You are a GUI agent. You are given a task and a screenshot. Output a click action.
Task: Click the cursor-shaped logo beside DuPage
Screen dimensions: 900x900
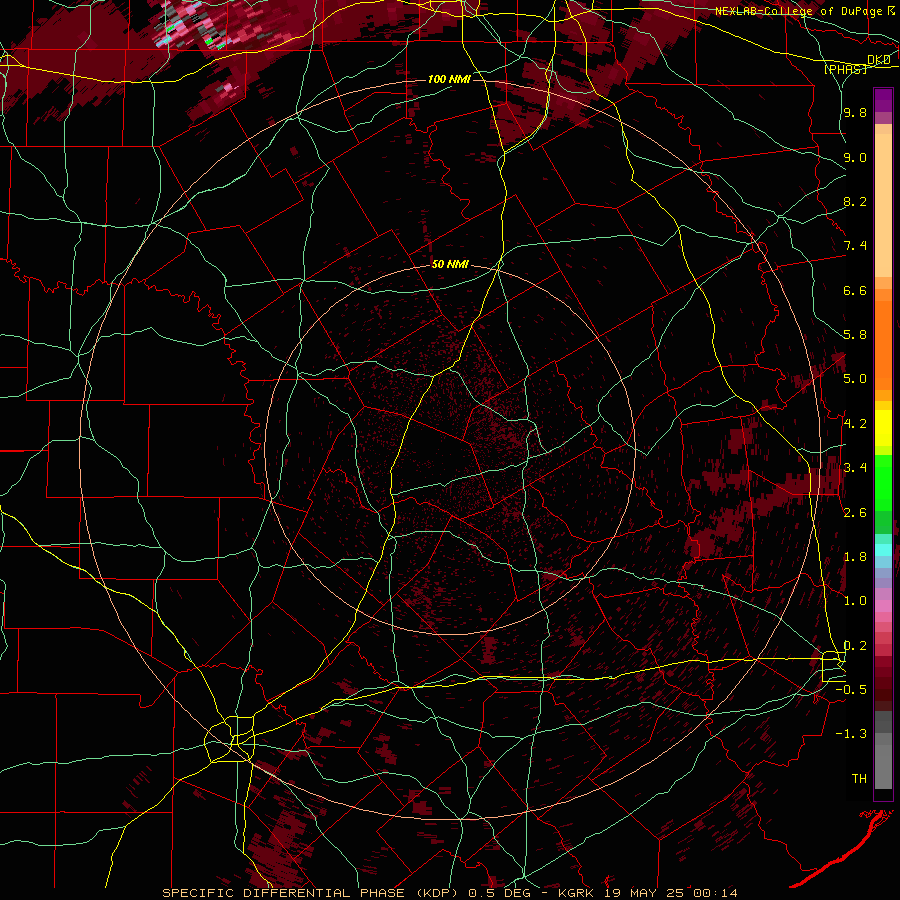pos(891,11)
